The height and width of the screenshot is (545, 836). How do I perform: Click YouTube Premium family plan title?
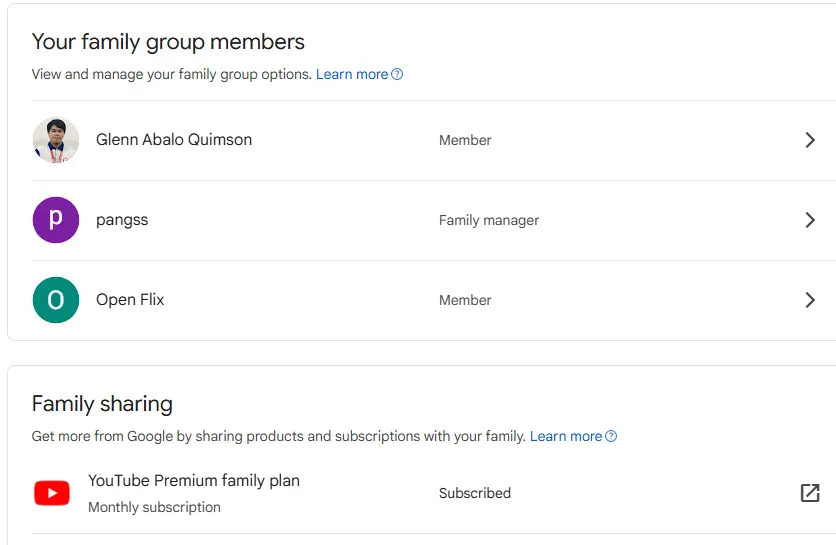[x=194, y=480]
